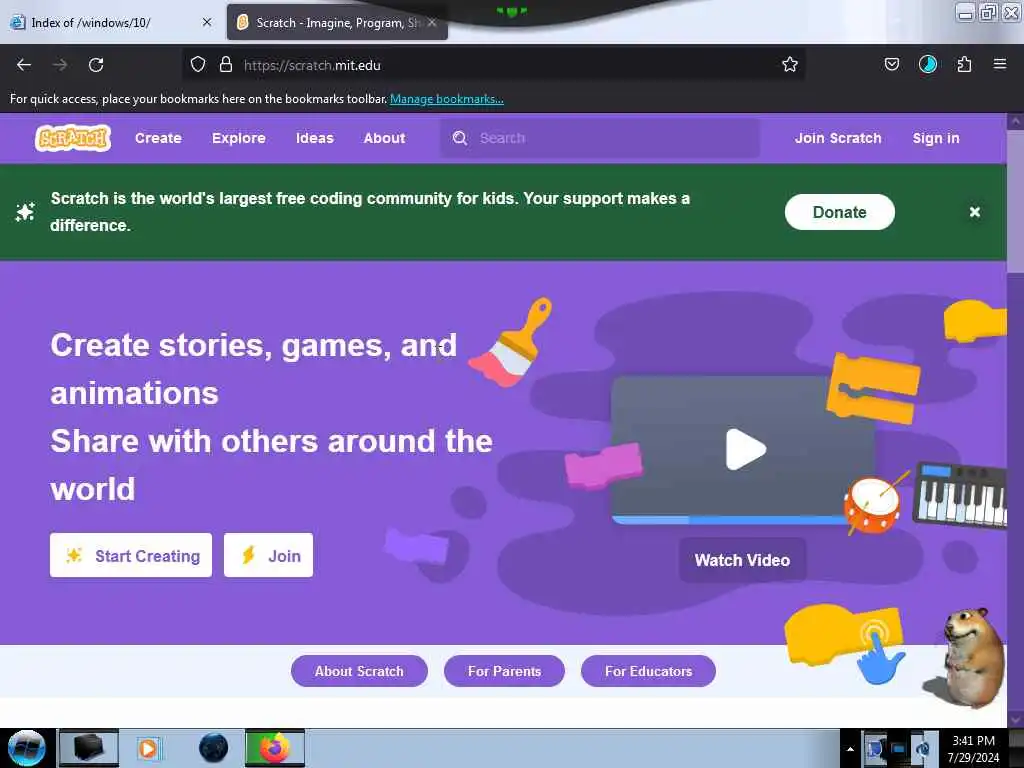Open the Windows Start orb

tap(27, 748)
